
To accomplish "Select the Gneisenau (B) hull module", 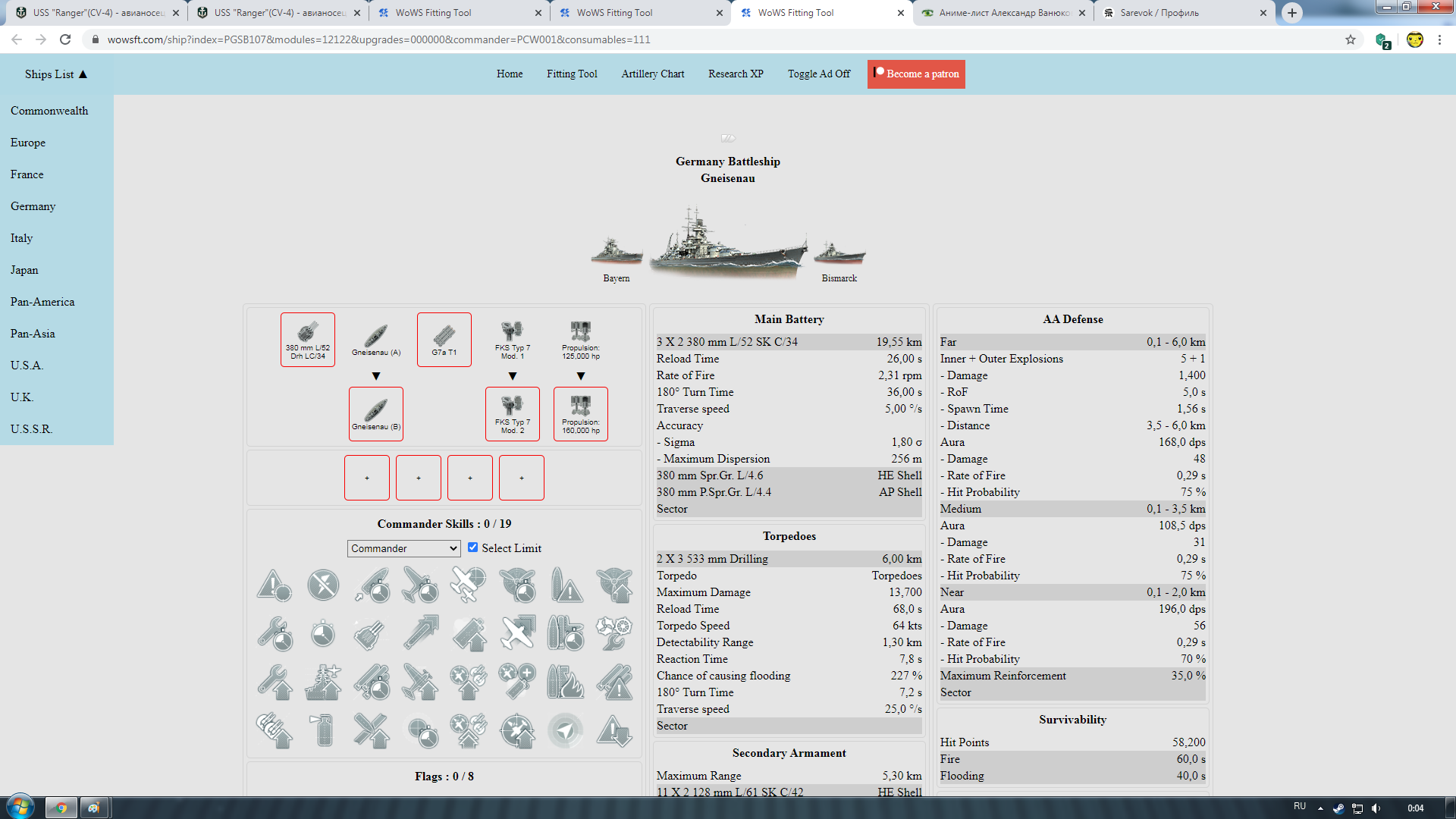I will point(375,413).
